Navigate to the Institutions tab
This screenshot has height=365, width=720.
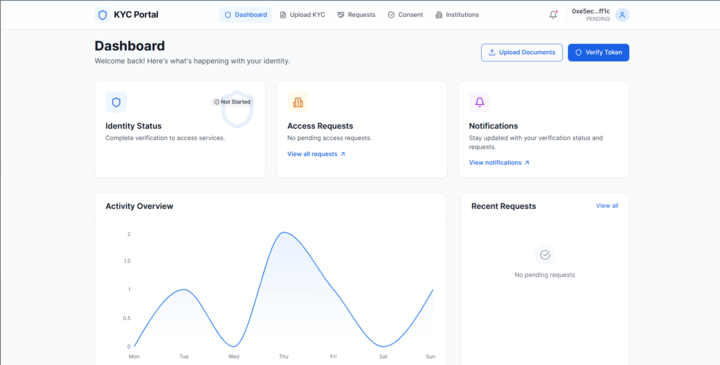[457, 15]
